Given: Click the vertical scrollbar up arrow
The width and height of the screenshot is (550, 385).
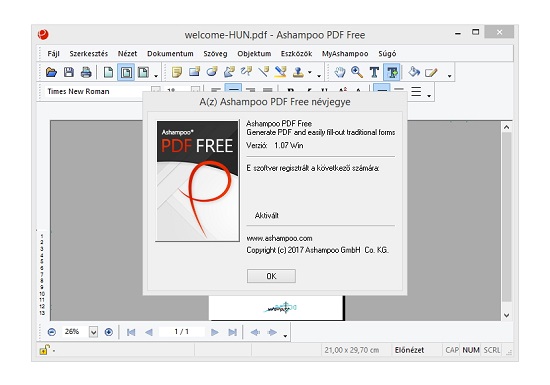Looking at the screenshot, I should coord(506,127).
